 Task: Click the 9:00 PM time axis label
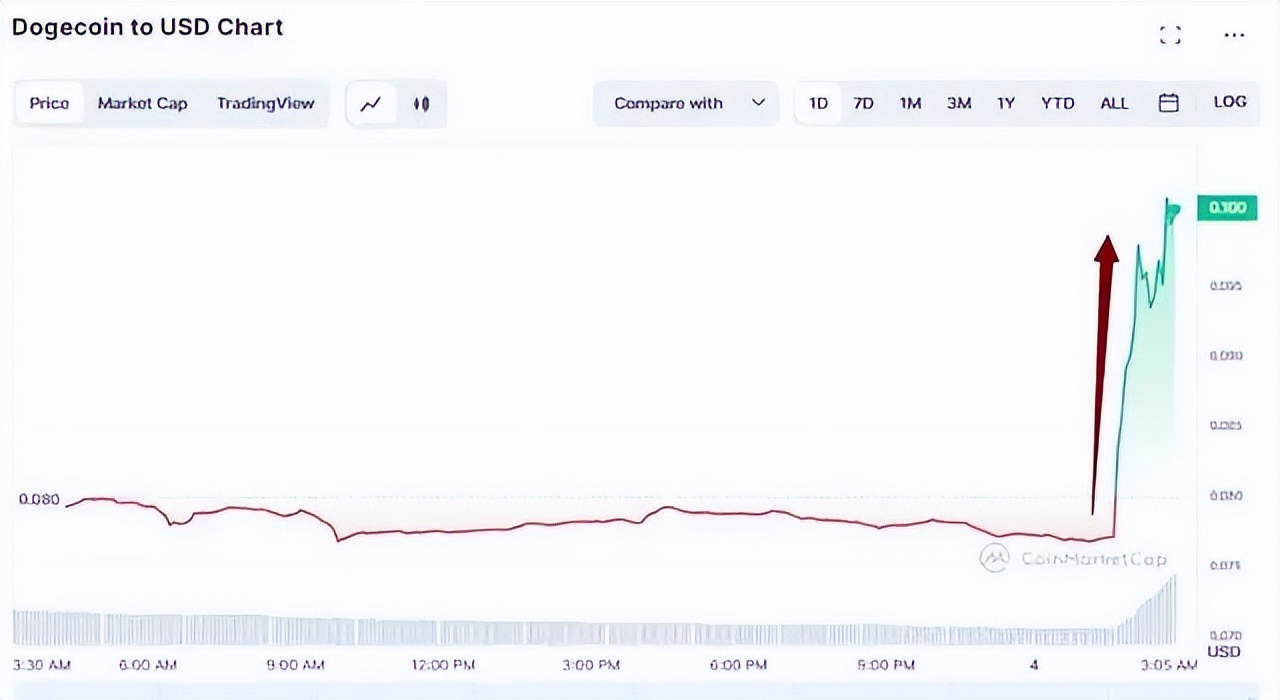[x=885, y=665]
